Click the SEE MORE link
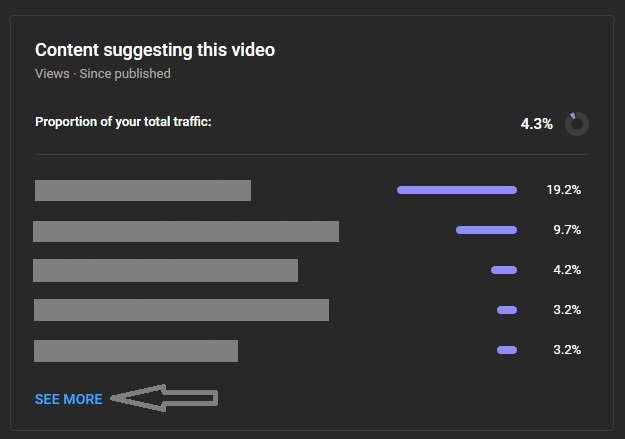The image size is (625, 439). point(69,399)
